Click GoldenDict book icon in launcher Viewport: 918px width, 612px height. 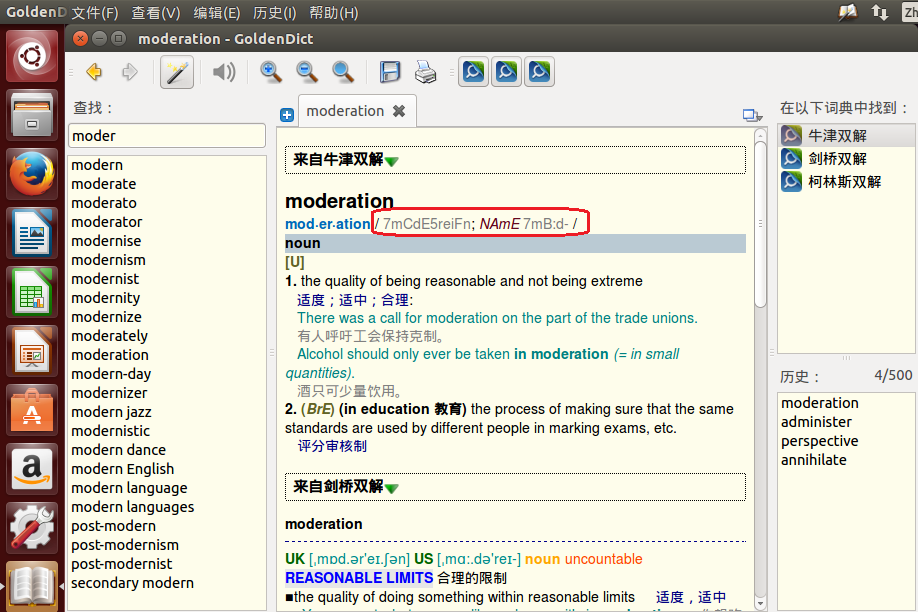point(32,585)
